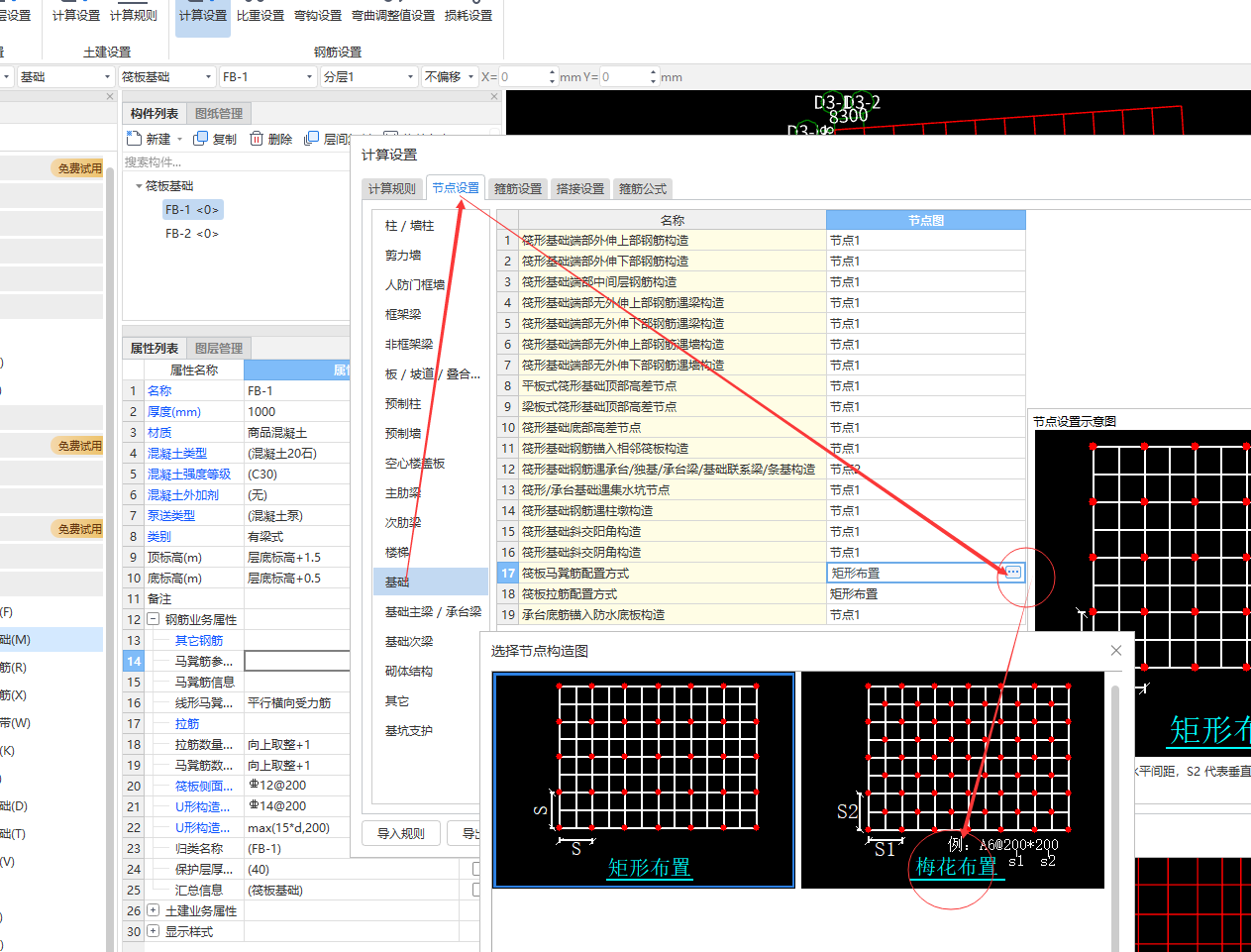Click the 混凝土强度等级 property link

pyautogui.click(x=189, y=474)
